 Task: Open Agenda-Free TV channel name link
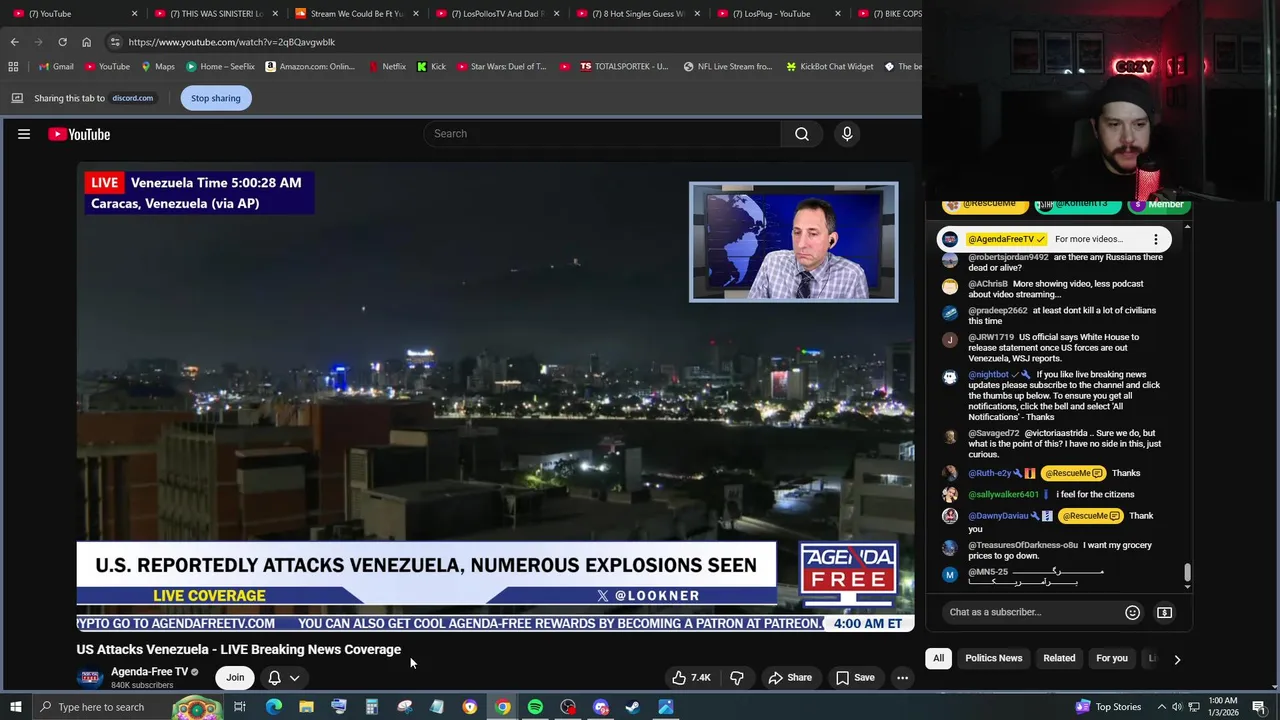tap(149, 672)
